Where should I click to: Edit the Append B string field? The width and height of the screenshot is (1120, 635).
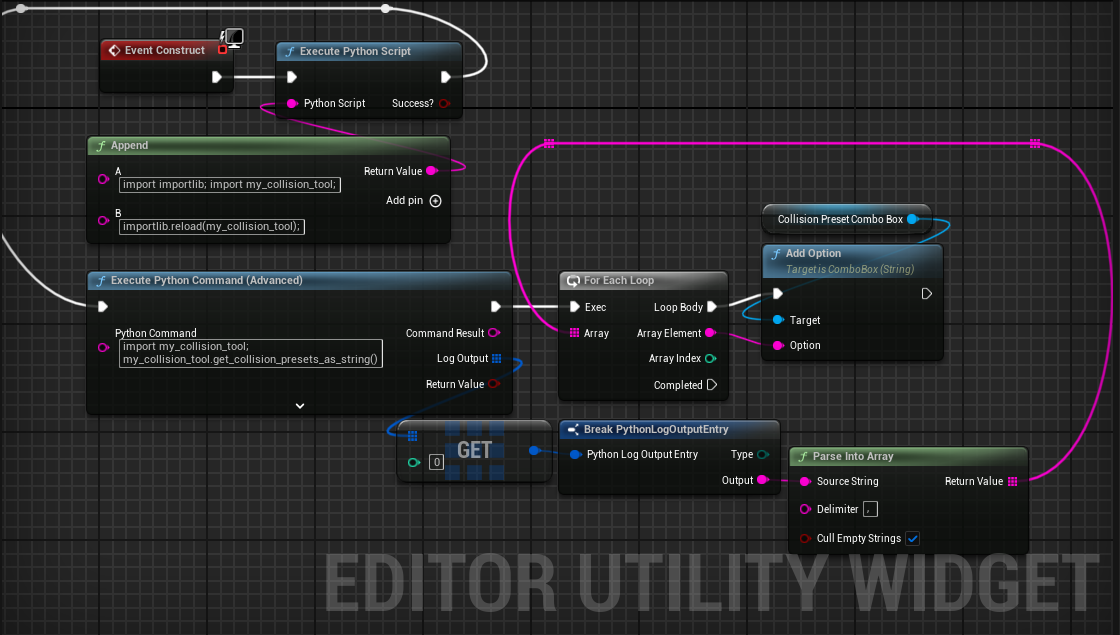(x=211, y=226)
